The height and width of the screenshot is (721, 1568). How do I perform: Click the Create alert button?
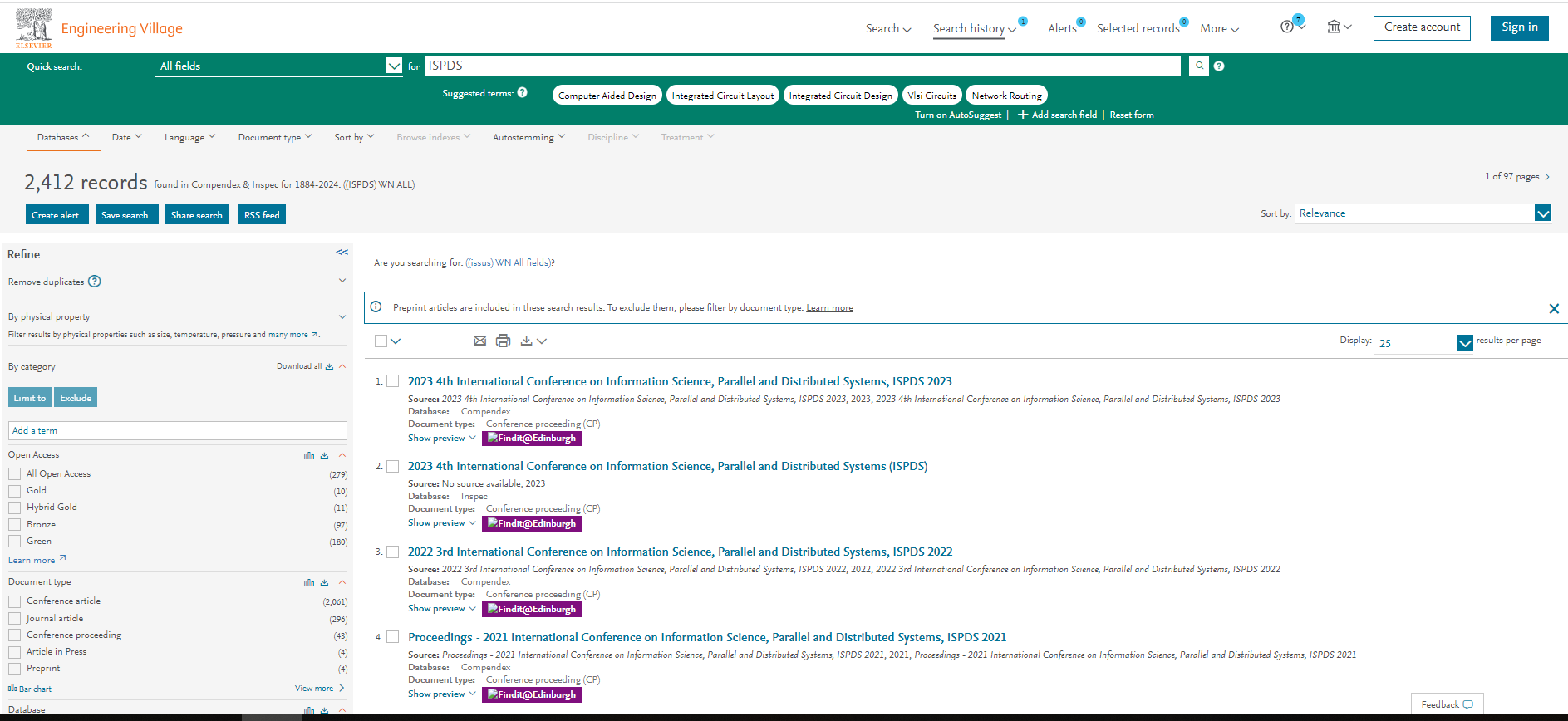pyautogui.click(x=57, y=215)
